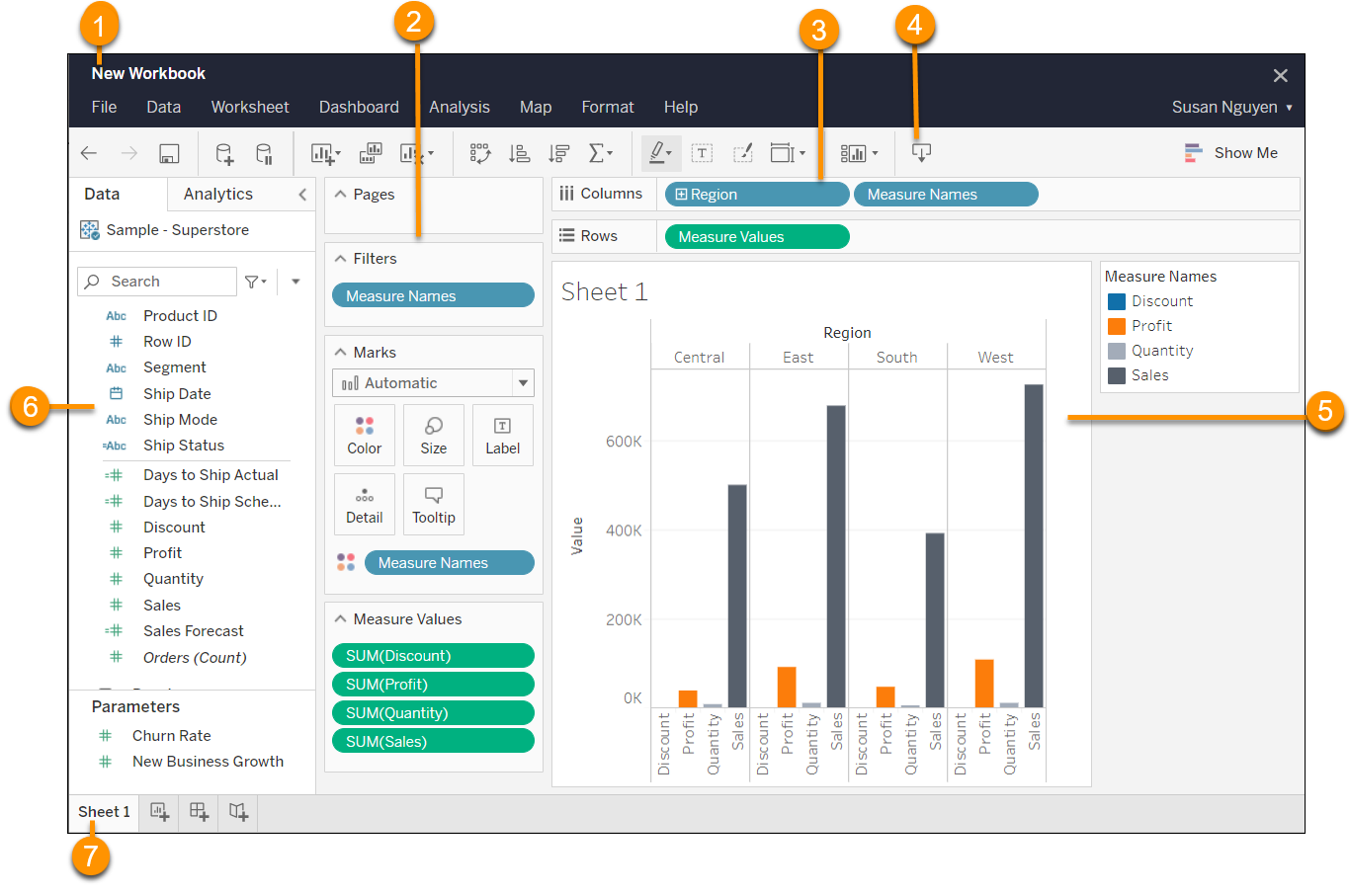Open the Analysis menu
1349x896 pixels.
point(460,107)
